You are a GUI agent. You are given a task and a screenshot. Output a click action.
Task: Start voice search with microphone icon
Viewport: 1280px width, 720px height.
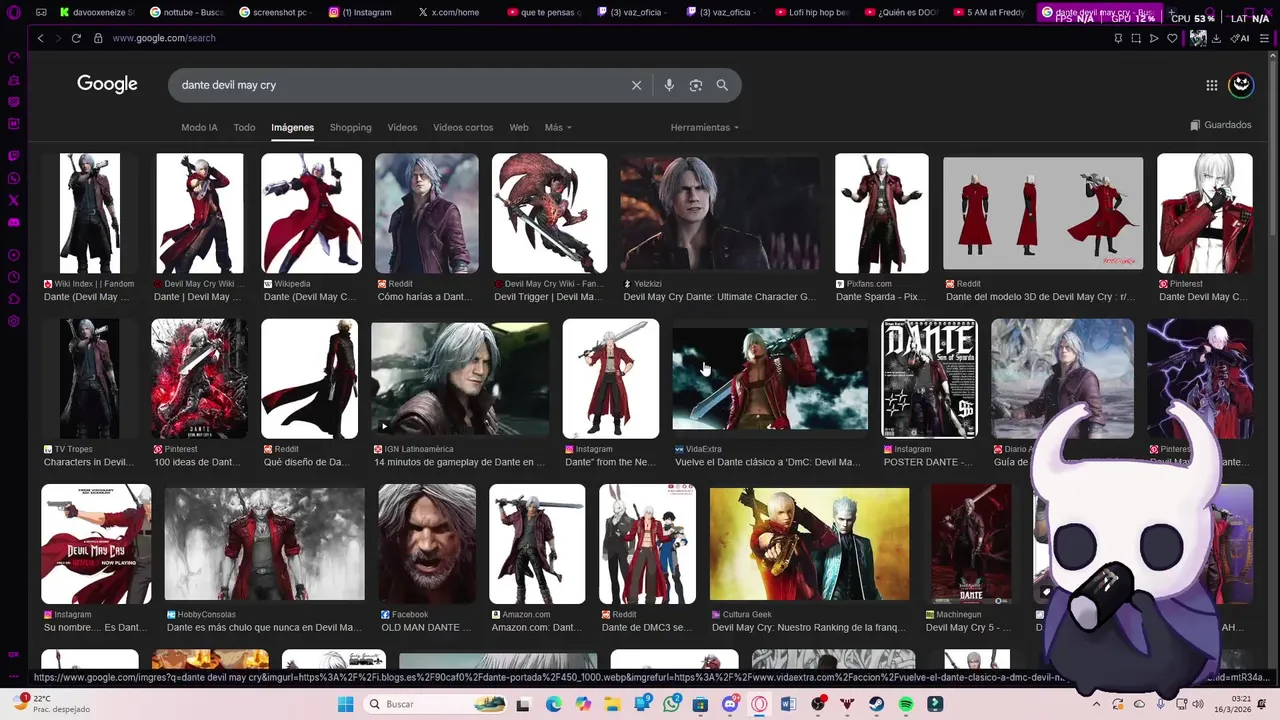669,85
